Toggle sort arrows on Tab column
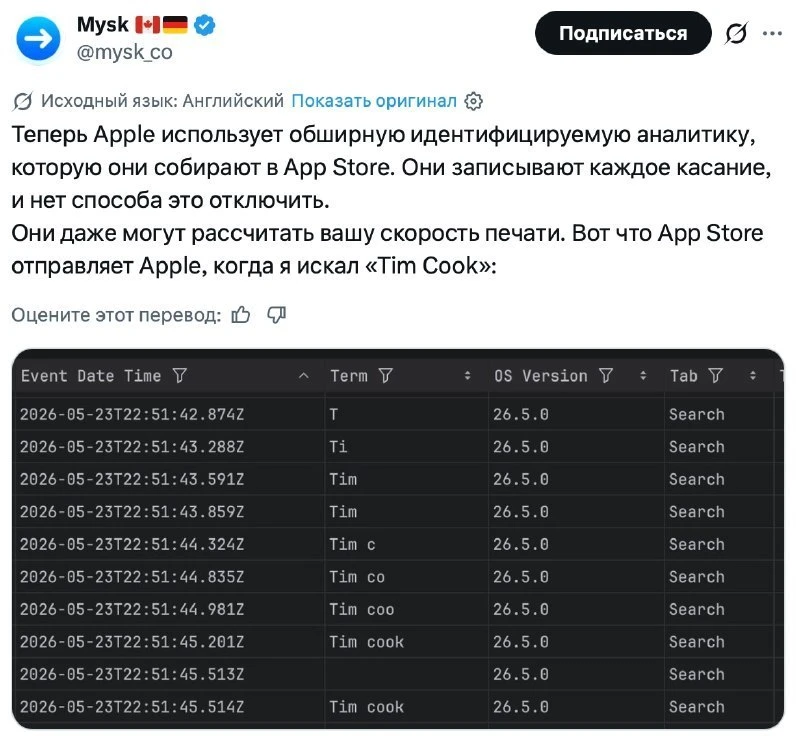 tap(753, 376)
